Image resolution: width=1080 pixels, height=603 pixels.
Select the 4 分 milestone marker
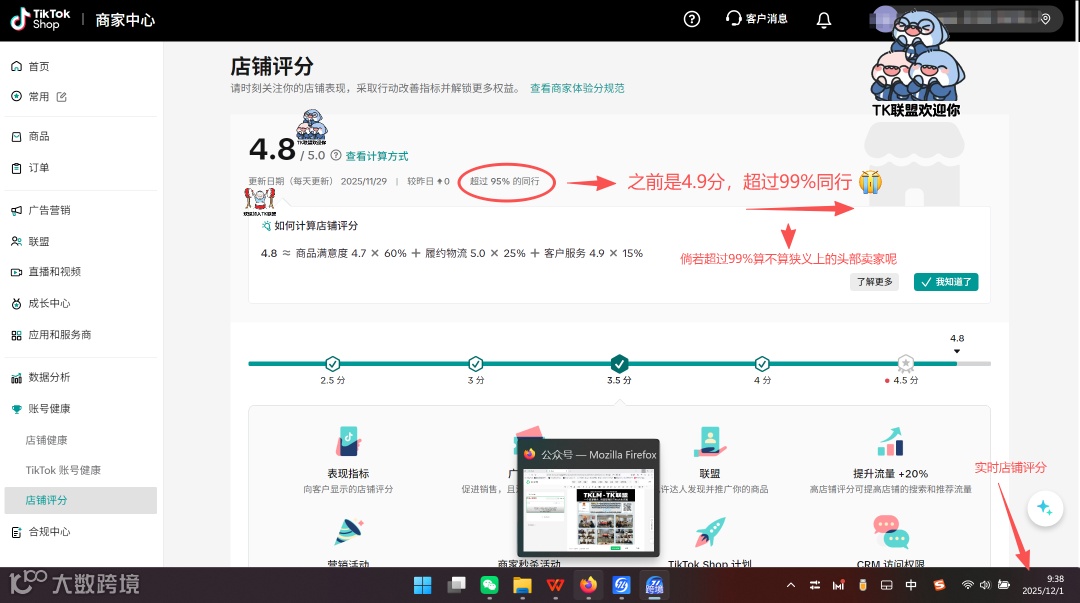[x=762, y=363]
